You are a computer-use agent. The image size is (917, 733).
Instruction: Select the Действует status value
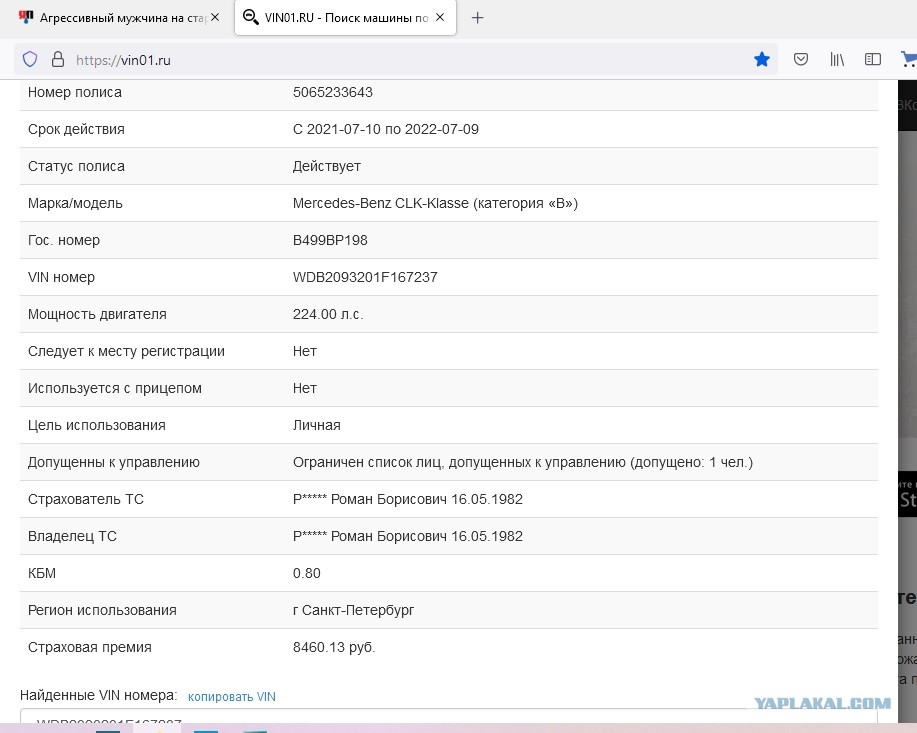(x=326, y=166)
